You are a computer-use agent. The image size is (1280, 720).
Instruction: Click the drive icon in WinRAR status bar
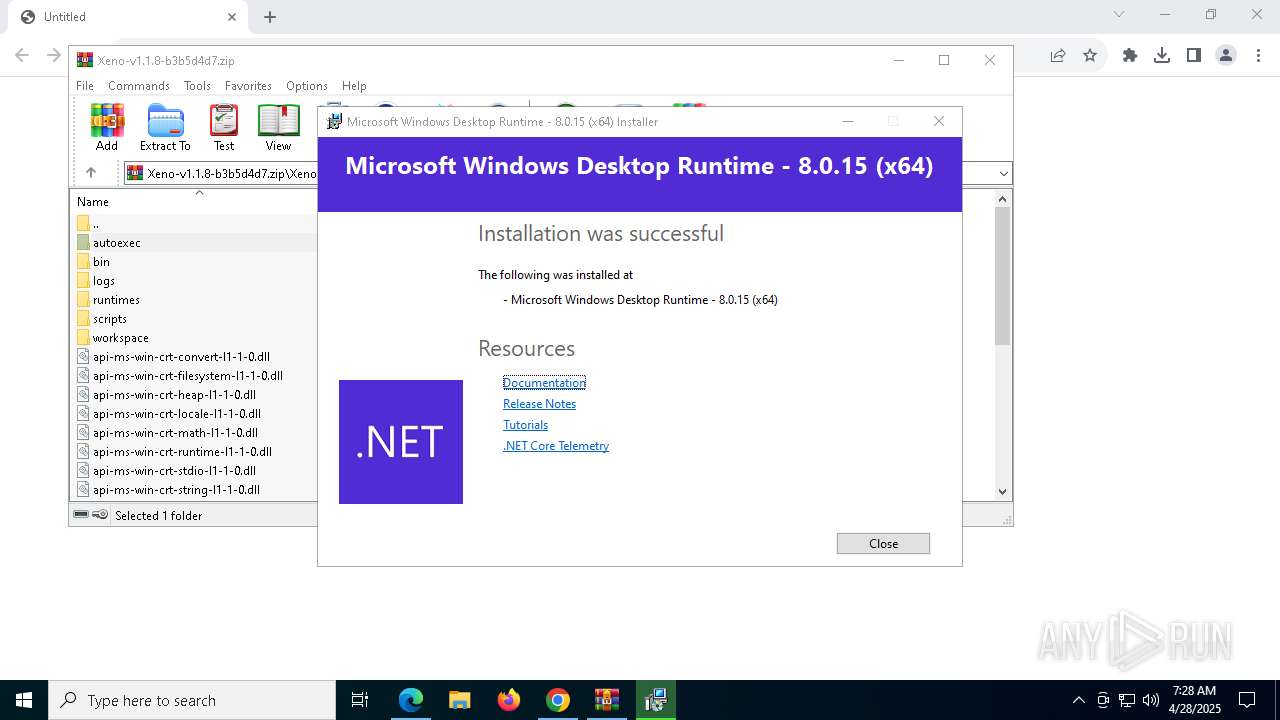click(81, 515)
